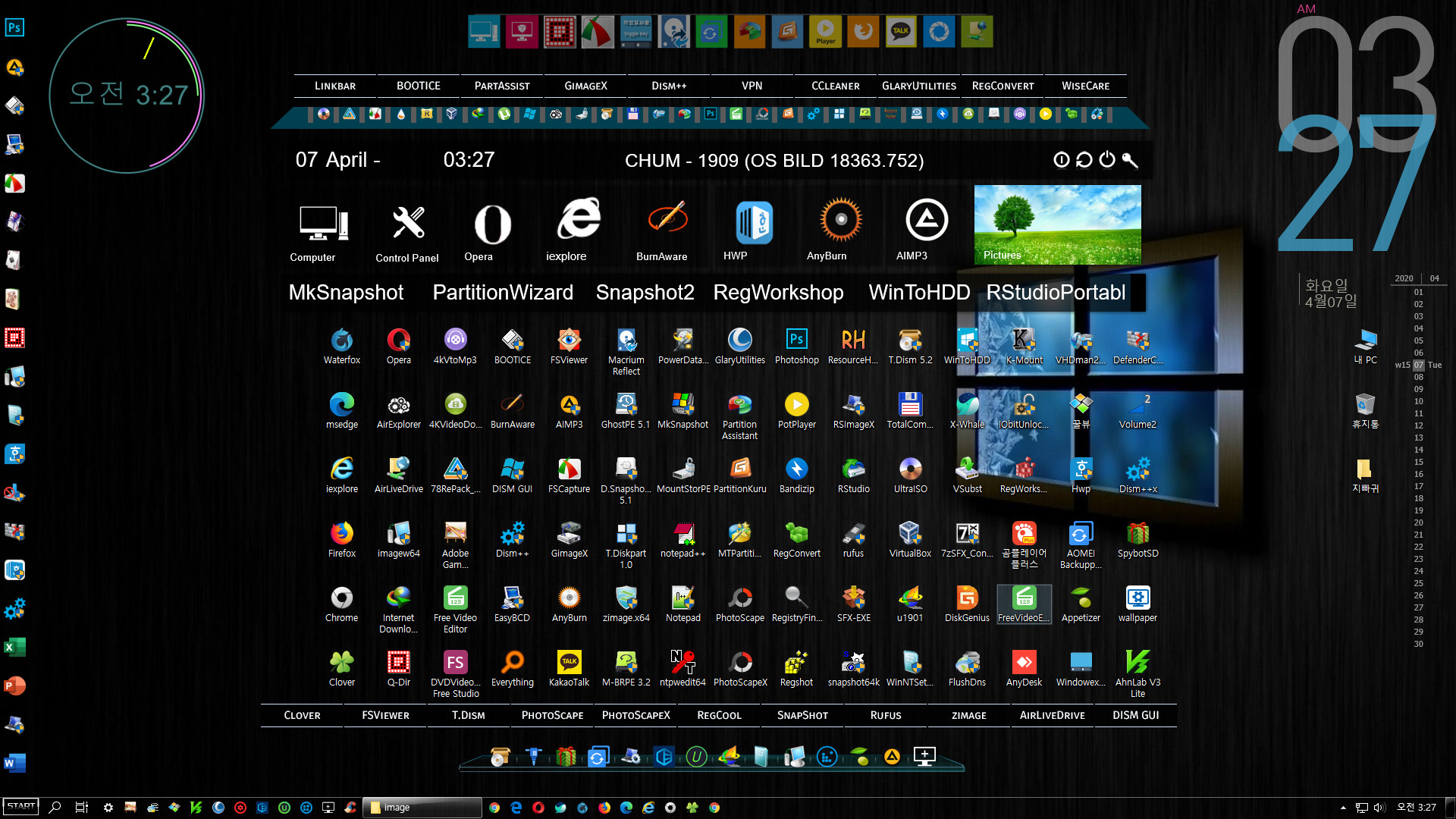Select CCLEANER in the top bar
1456x819 pixels.
click(836, 86)
